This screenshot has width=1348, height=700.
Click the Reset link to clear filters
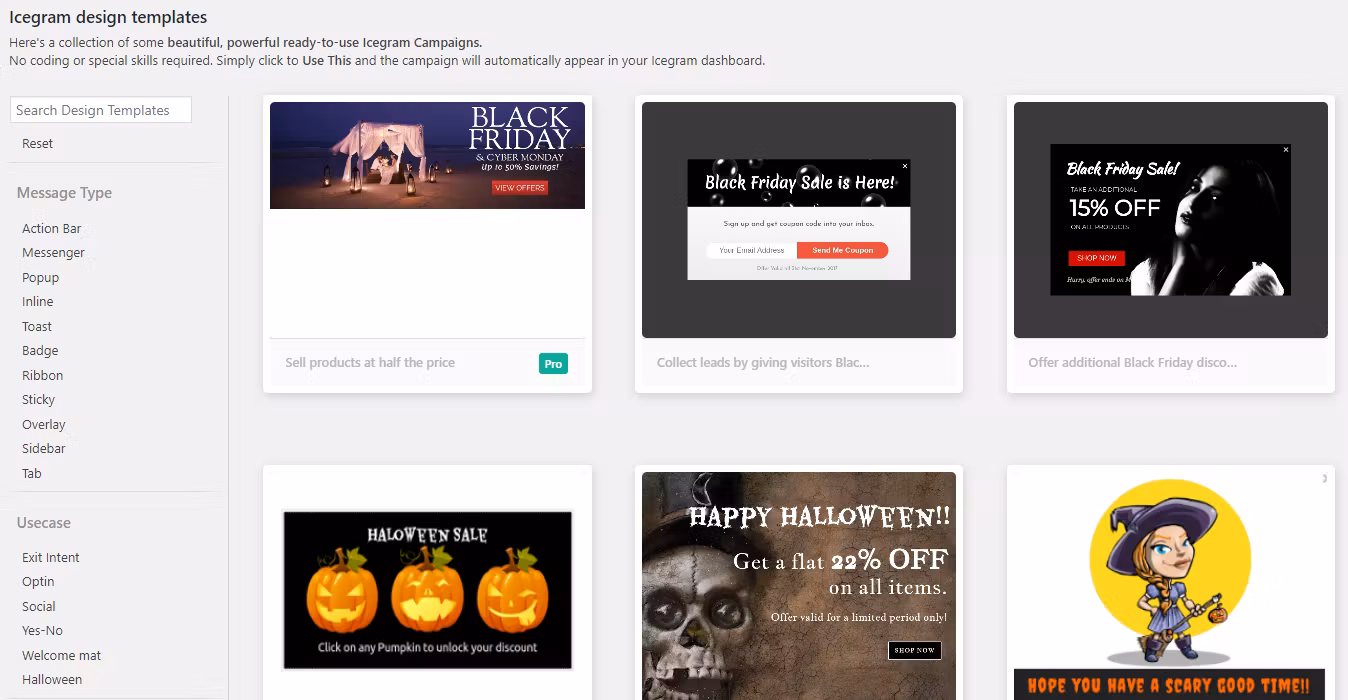pos(37,143)
